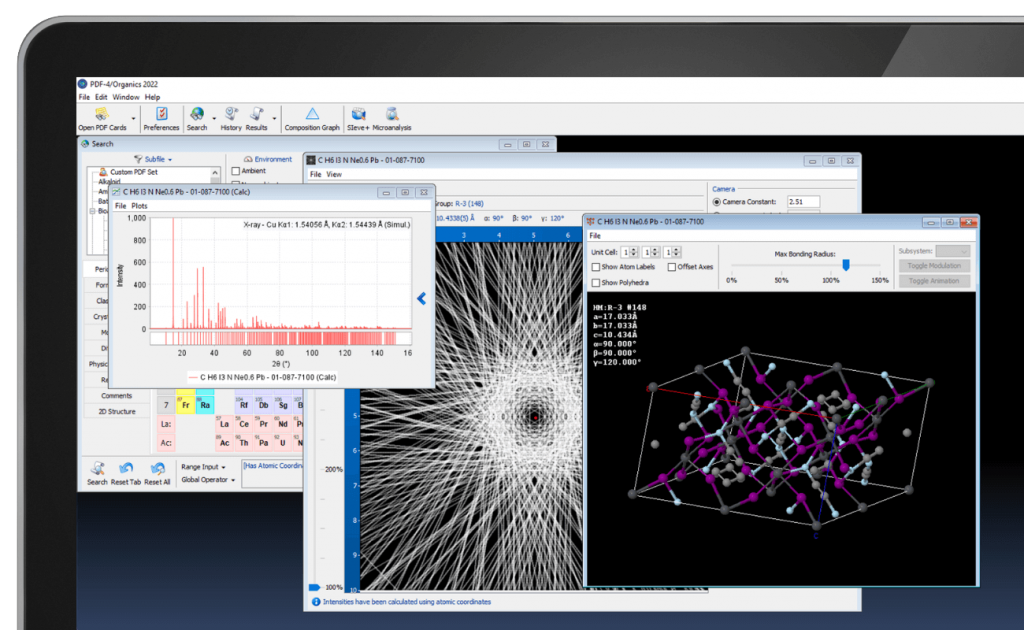Open File menu in the 3D structure window
Image resolution: width=1024 pixels, height=630 pixels.
coord(595,236)
